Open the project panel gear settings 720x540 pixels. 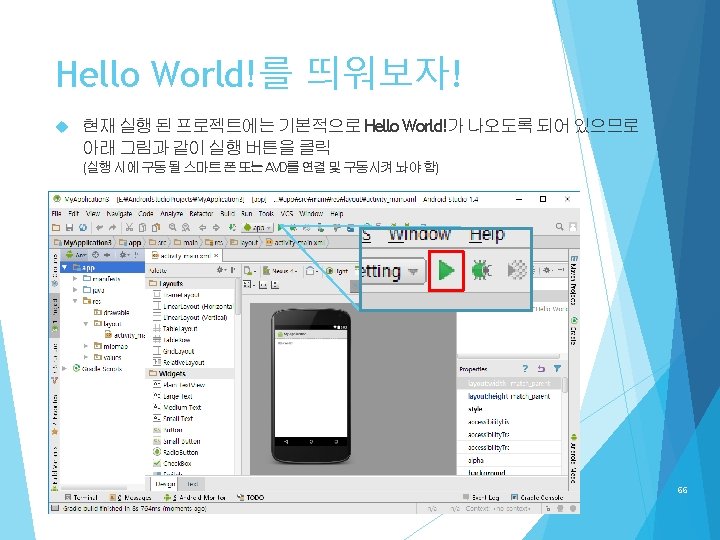point(124,254)
